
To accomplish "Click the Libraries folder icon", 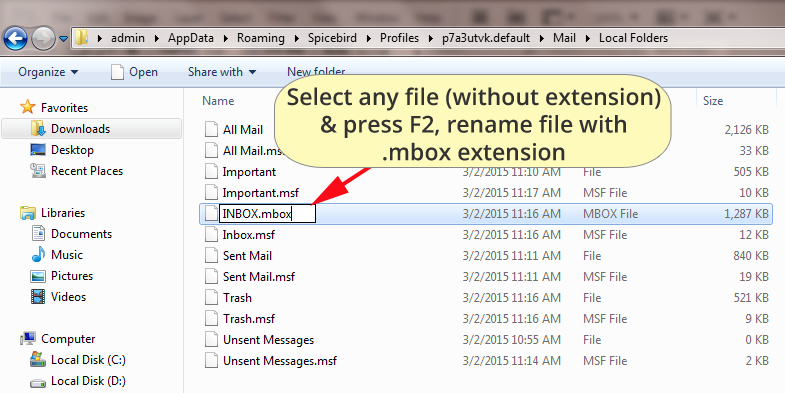I will [28, 213].
